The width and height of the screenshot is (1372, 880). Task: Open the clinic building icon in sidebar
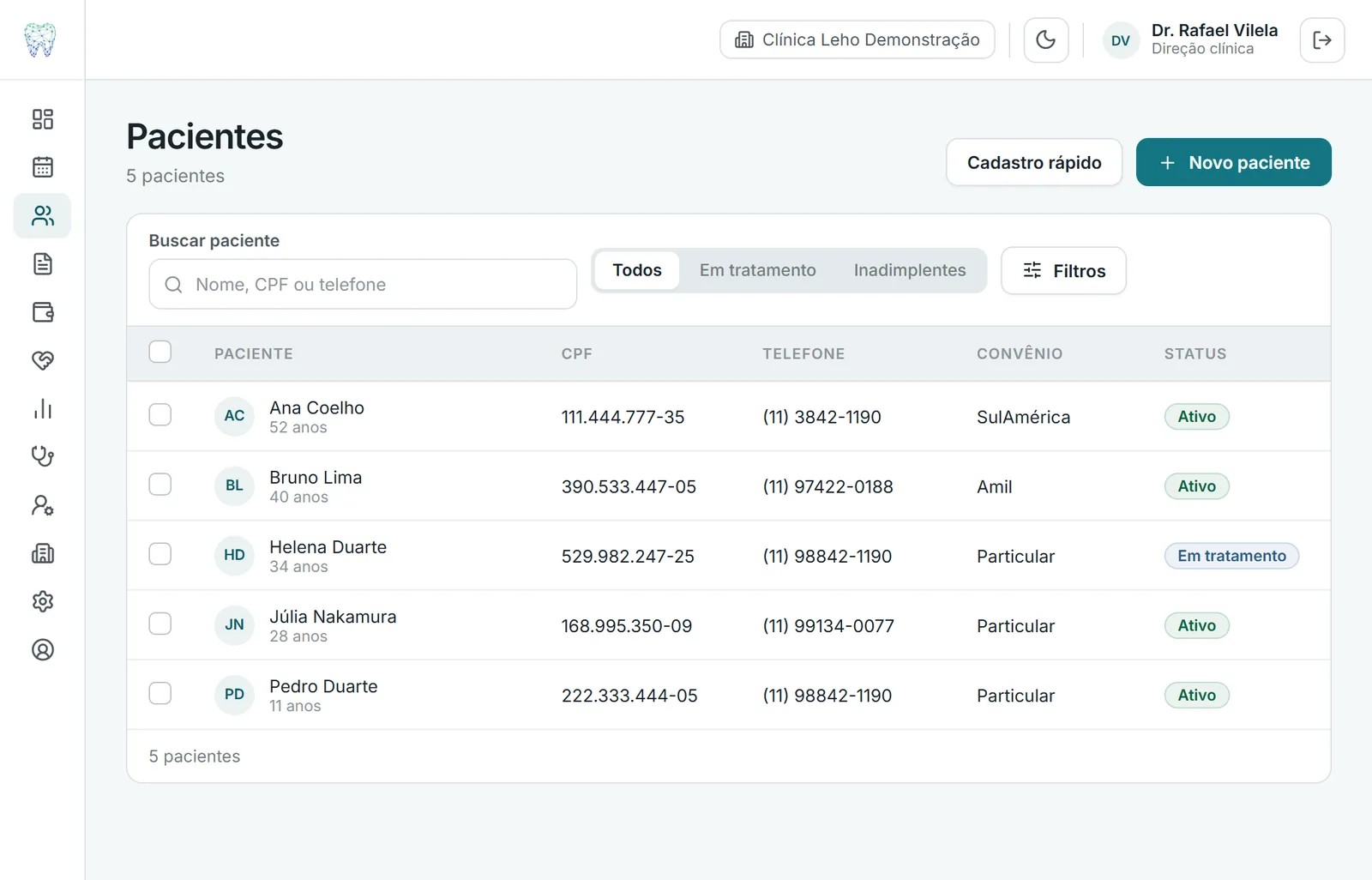(43, 553)
